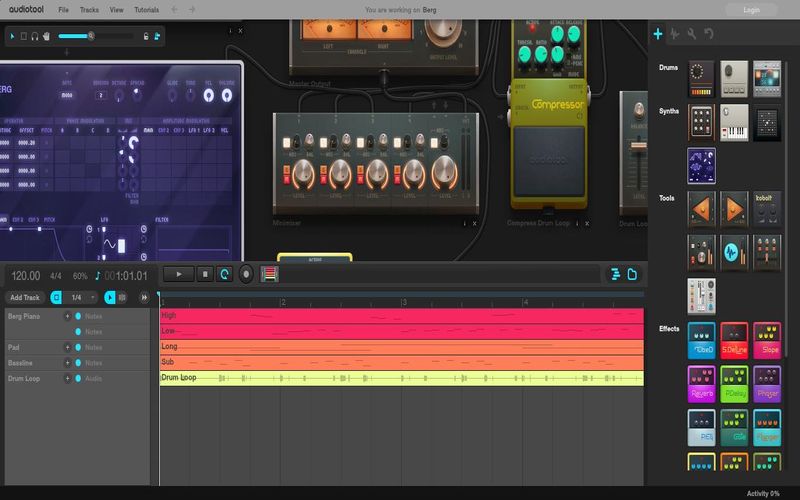Add the right-pointing orange arrow tool

point(734,209)
